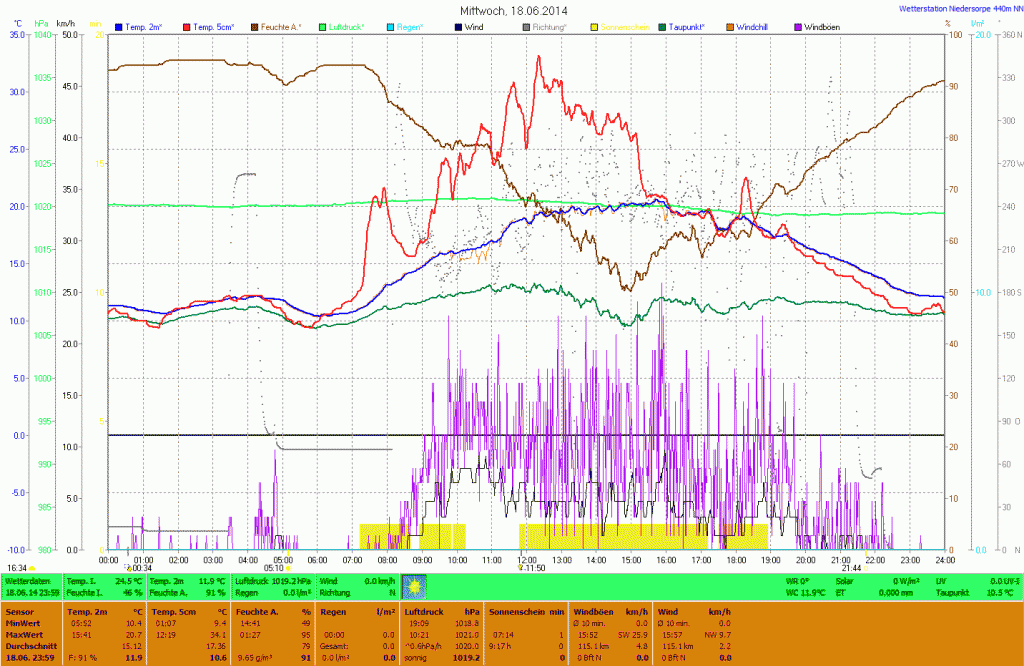The width and height of the screenshot is (1024, 666).
Task: Click the 11:50 marker below the time axis
Action: (531, 568)
